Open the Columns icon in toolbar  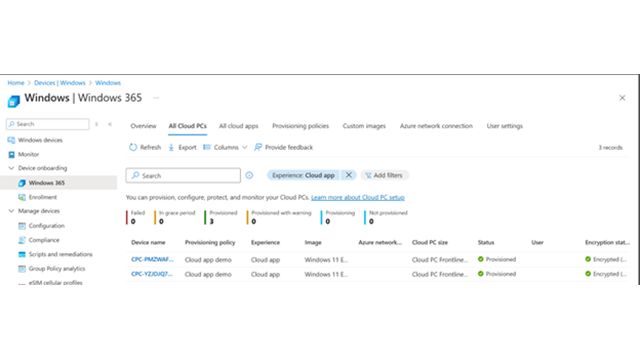207,147
